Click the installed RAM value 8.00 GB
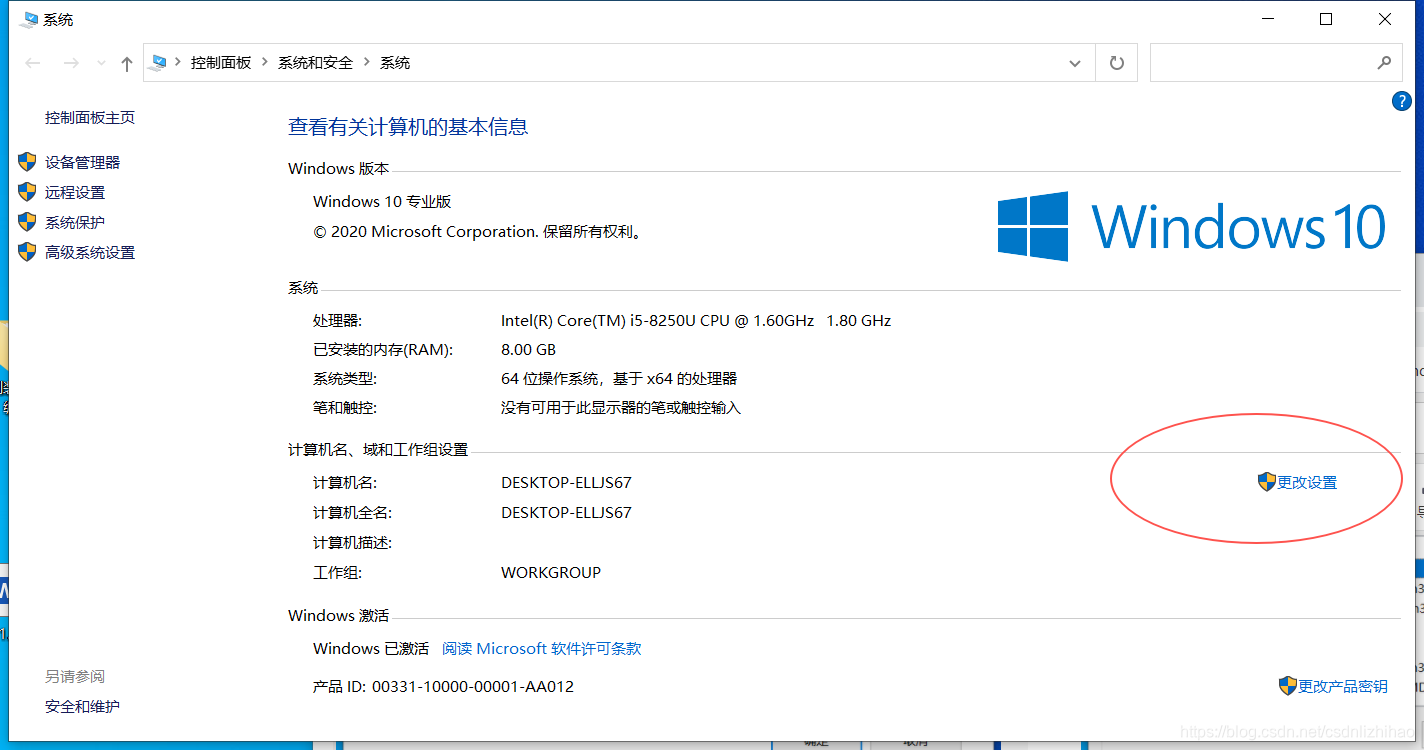Screen dimensions: 1424x750 [x=528, y=350]
